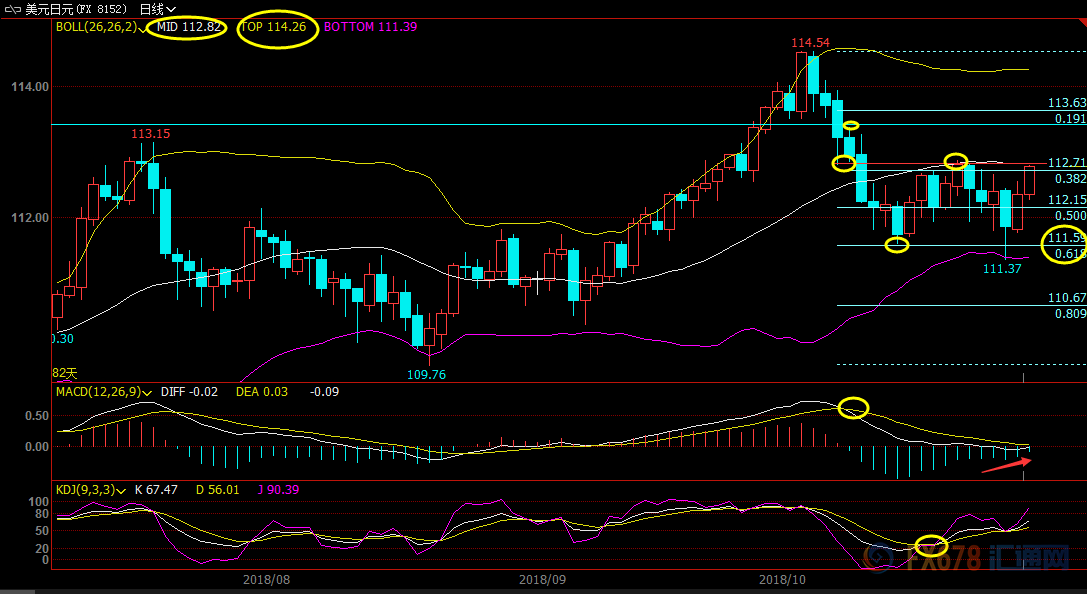Click the 0.191 Fibonacci ratio label
This screenshot has height=594, width=1087.
(1070, 119)
